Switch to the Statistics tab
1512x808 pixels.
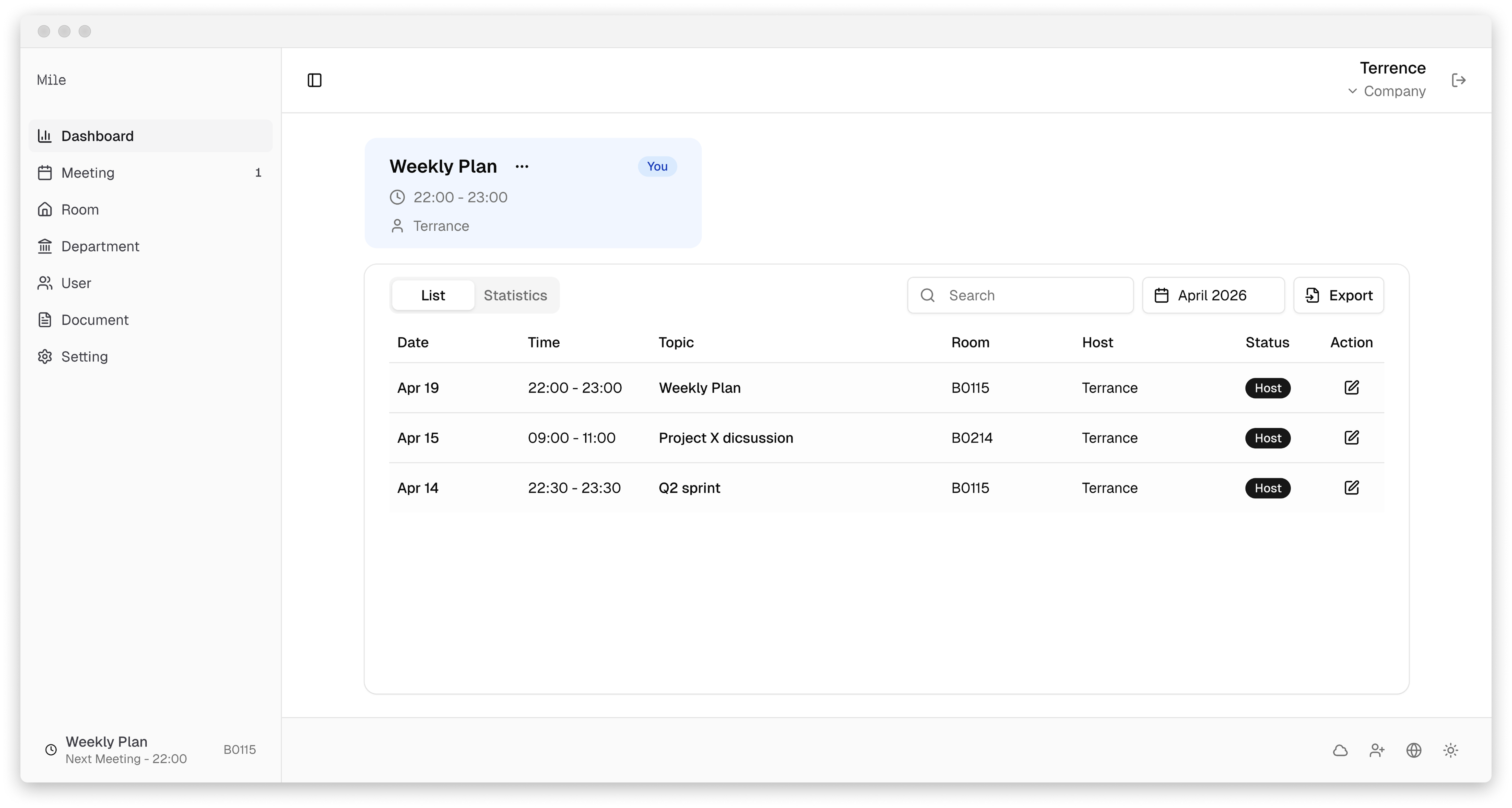(x=515, y=295)
